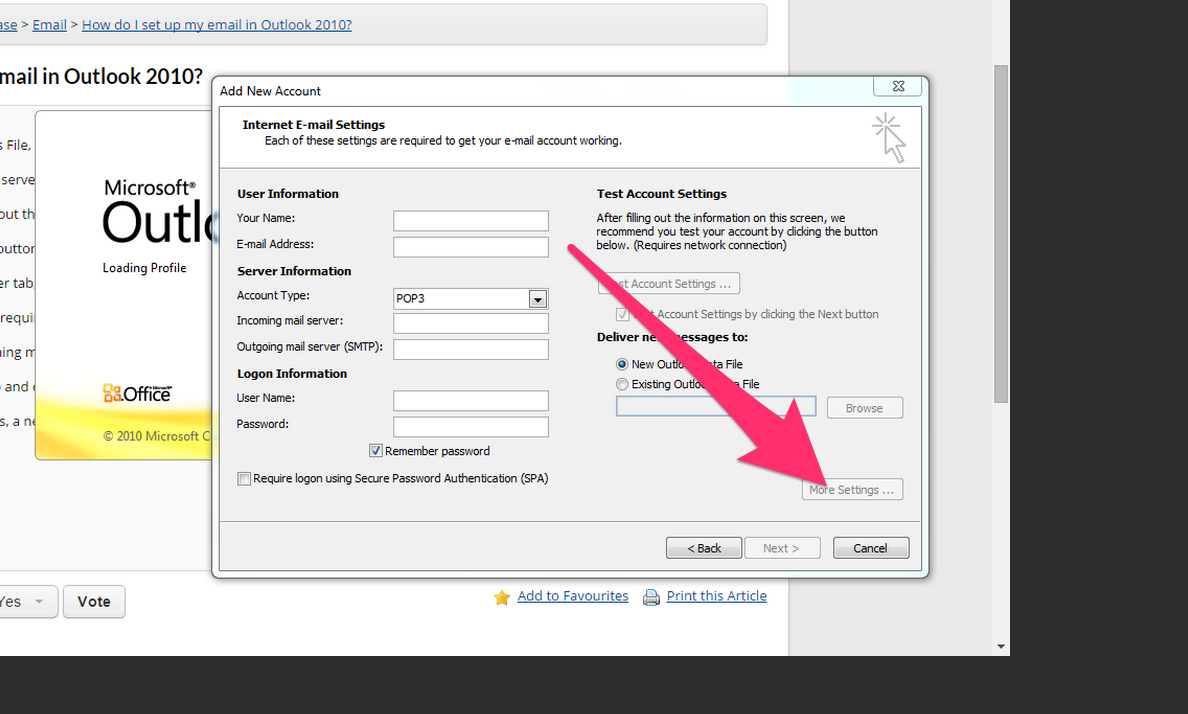
Task: Select the Existing Outlook Data File option
Action: (x=621, y=383)
